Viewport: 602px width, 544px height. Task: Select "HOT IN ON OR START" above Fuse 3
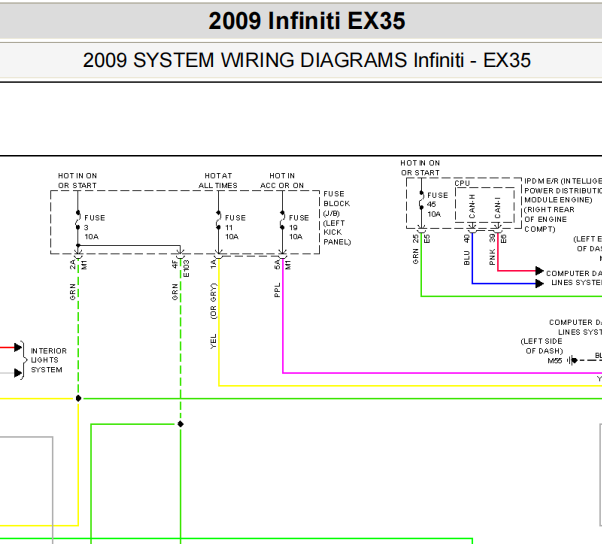click(77, 180)
